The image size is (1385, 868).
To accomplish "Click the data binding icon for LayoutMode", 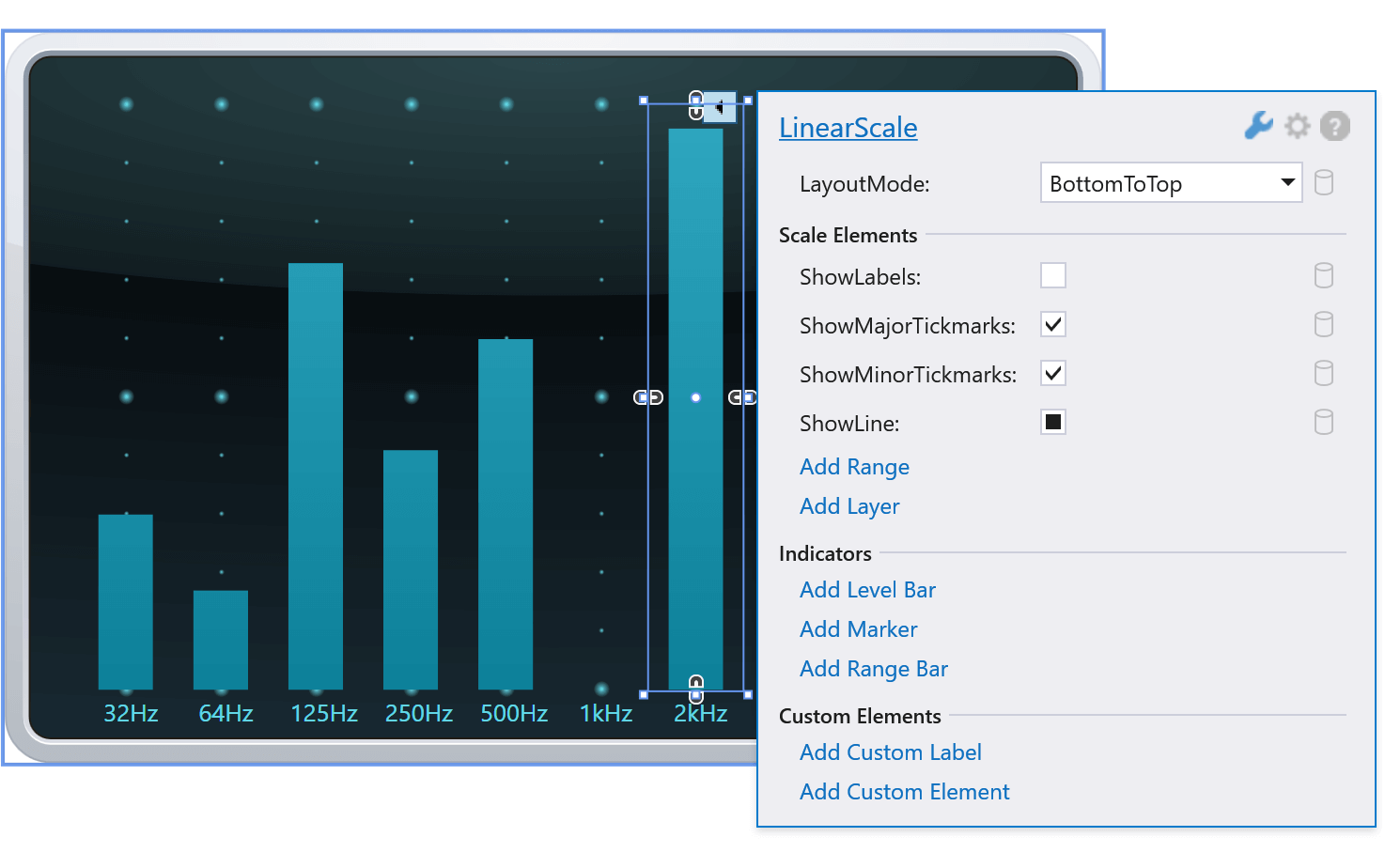I will pos(1324,183).
